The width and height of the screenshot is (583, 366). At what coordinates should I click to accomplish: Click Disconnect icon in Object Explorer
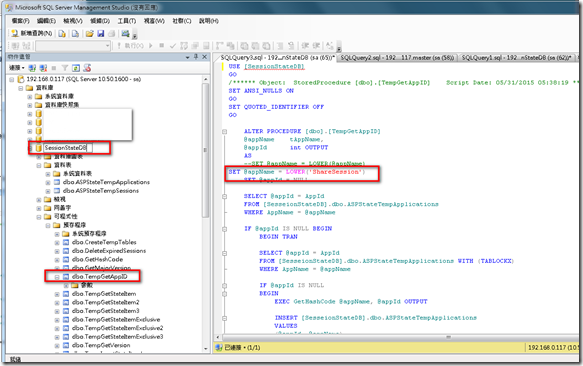(43, 68)
